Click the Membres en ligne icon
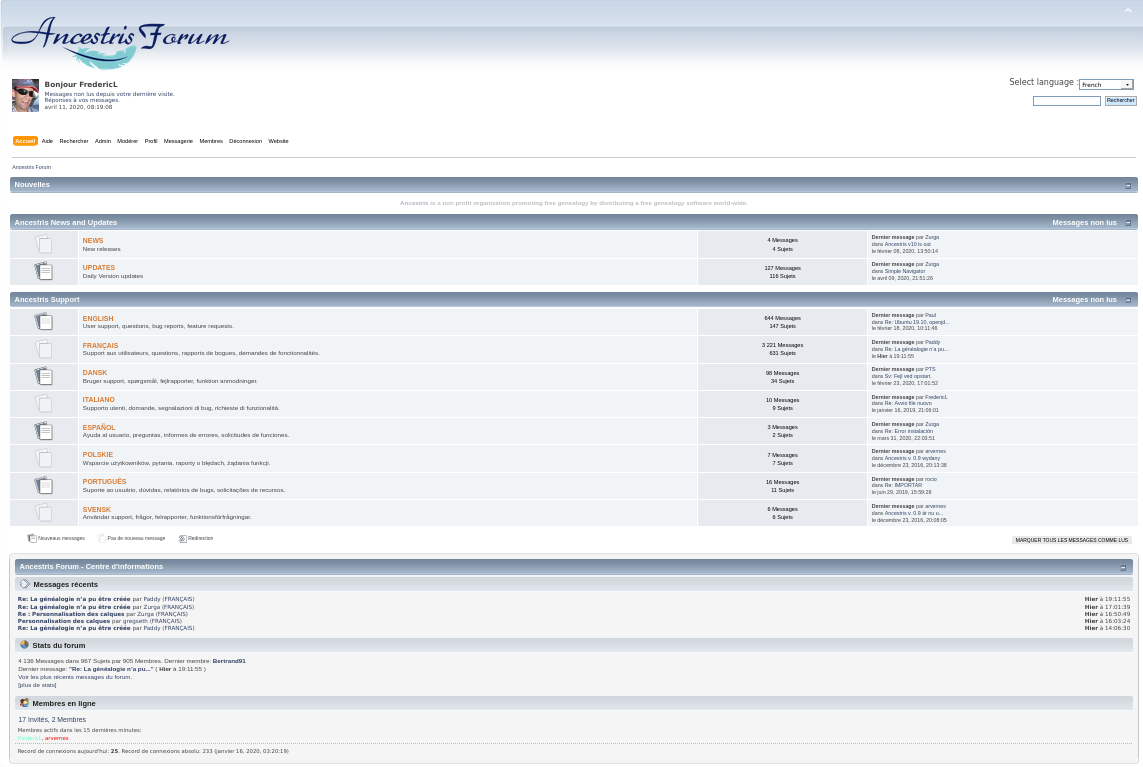 tap(25, 703)
